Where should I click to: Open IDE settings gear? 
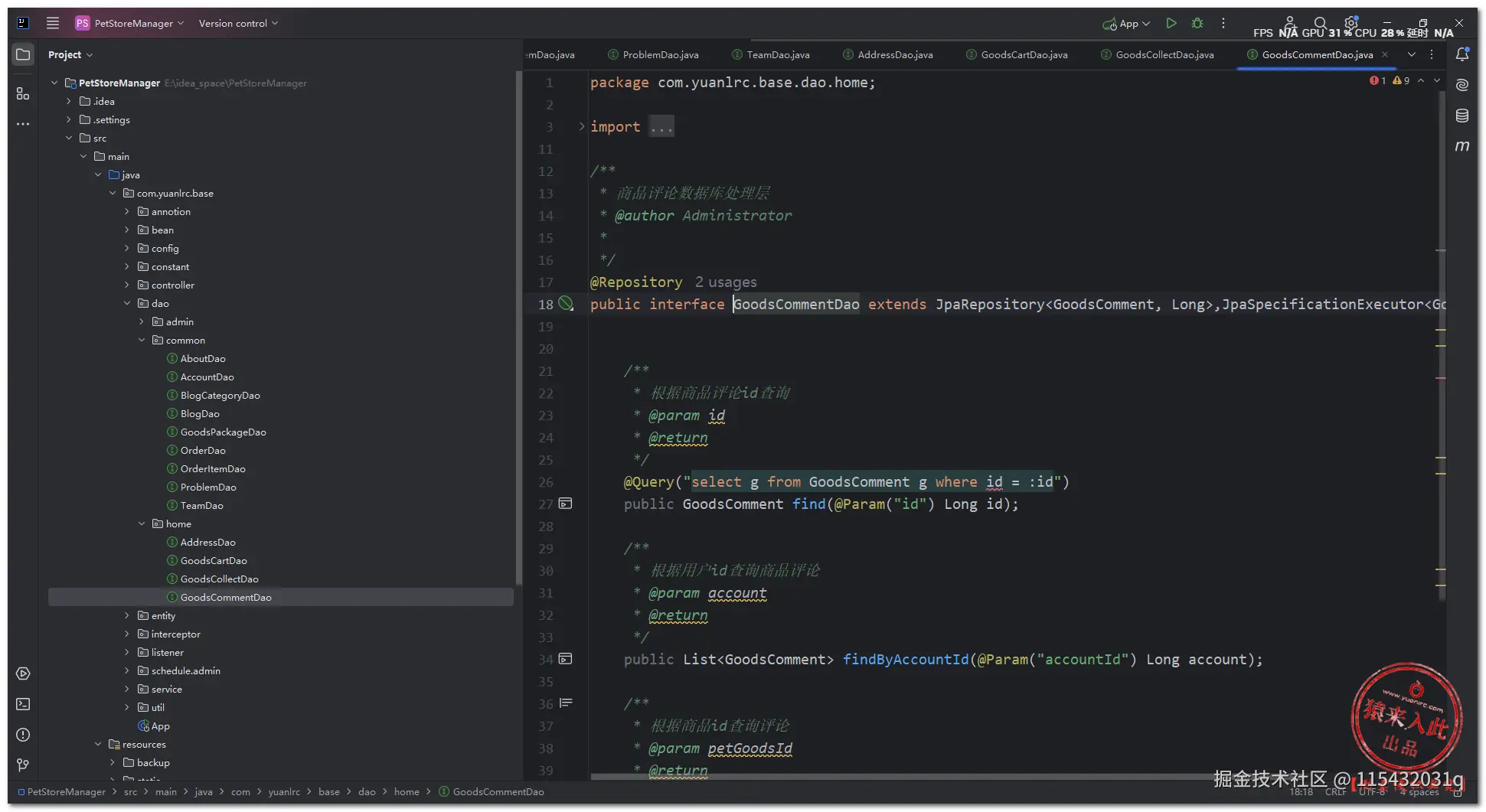pos(1351,23)
